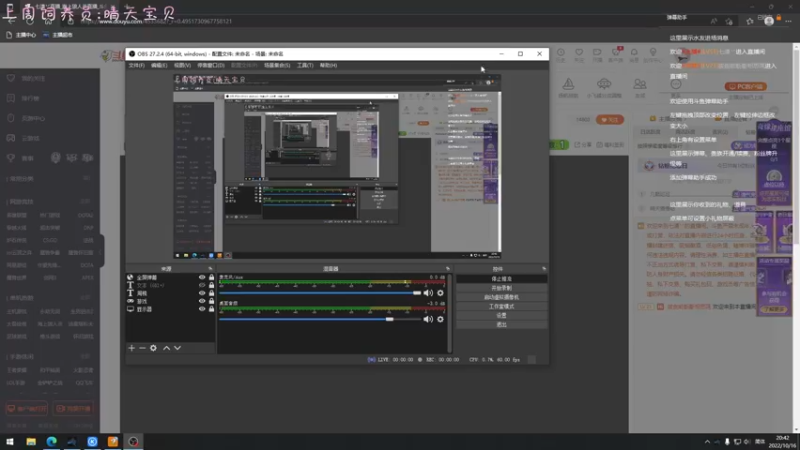Enable 工作室模式 studio mode button
Screen dimensions: 800x450
click(x=502, y=307)
